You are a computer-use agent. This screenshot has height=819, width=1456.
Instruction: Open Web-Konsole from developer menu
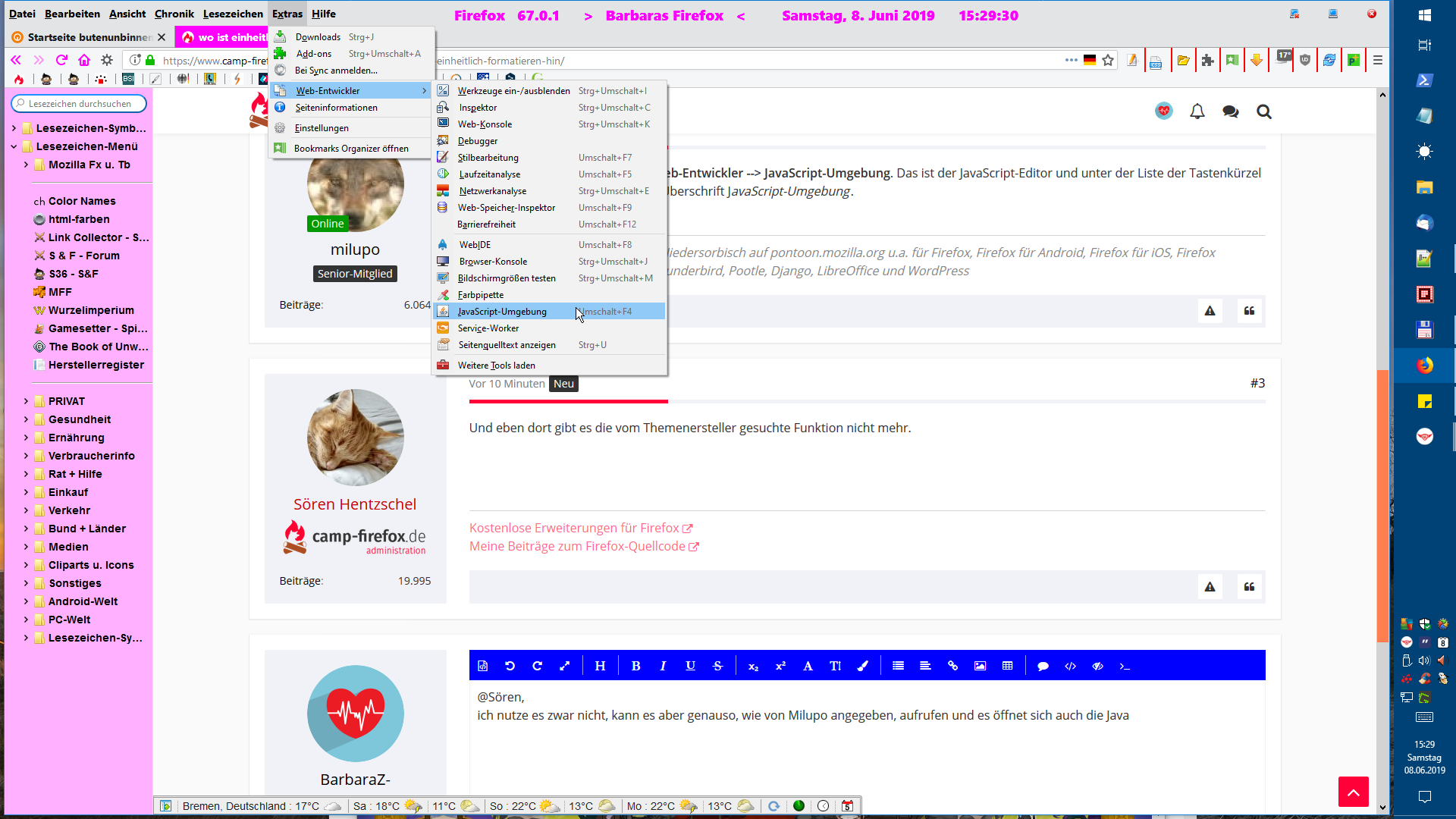click(485, 124)
